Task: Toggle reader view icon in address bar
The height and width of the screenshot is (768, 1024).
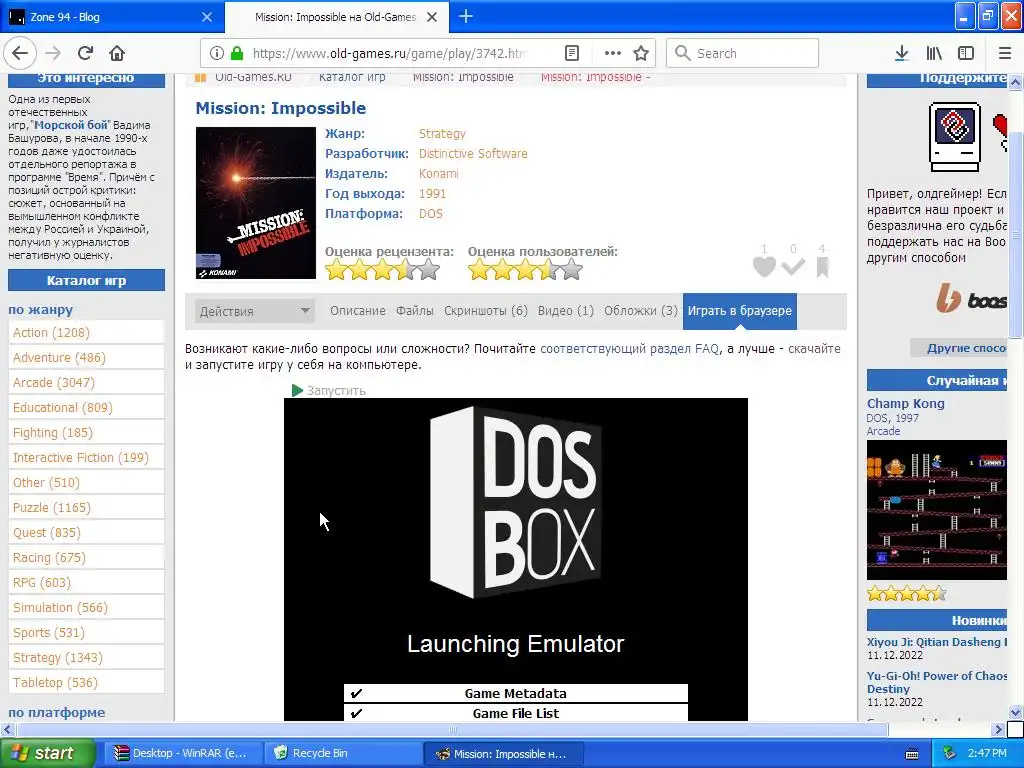Action: coord(571,53)
